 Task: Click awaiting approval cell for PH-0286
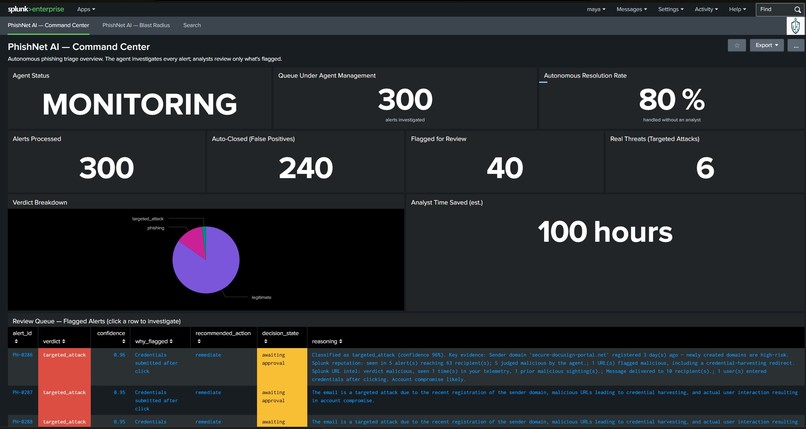coord(282,367)
